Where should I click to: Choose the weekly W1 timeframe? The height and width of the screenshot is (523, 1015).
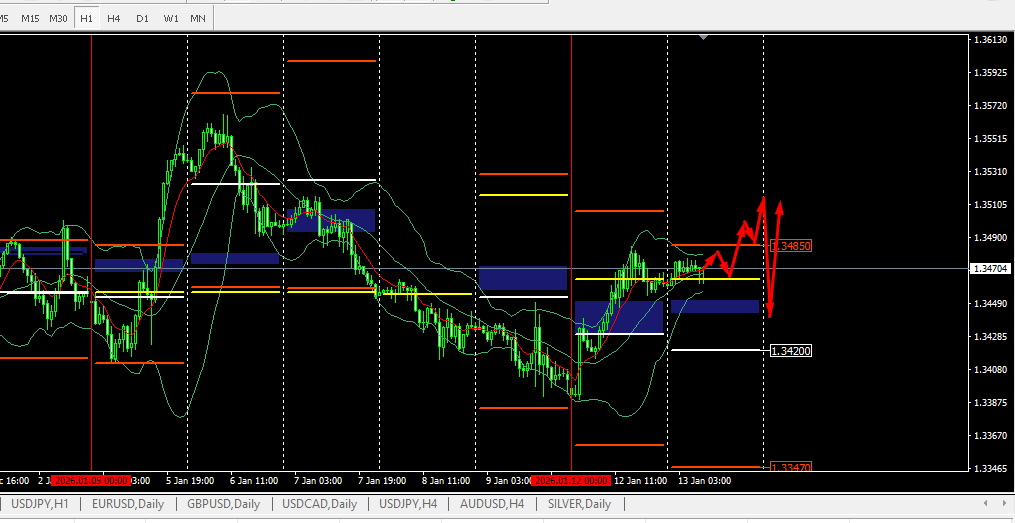pos(171,18)
